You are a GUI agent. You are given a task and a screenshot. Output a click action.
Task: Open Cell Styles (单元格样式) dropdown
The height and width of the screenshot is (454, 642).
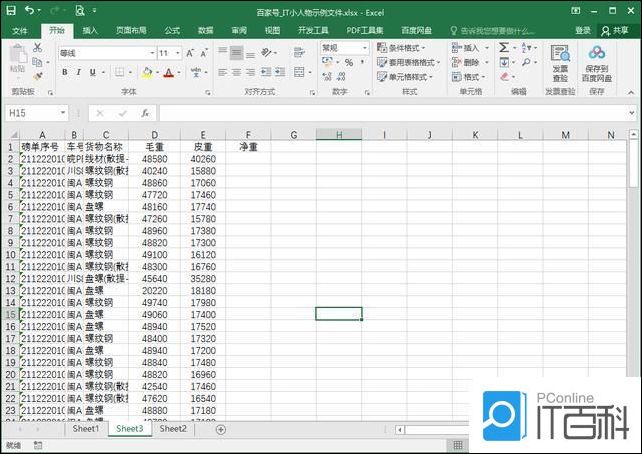405,77
